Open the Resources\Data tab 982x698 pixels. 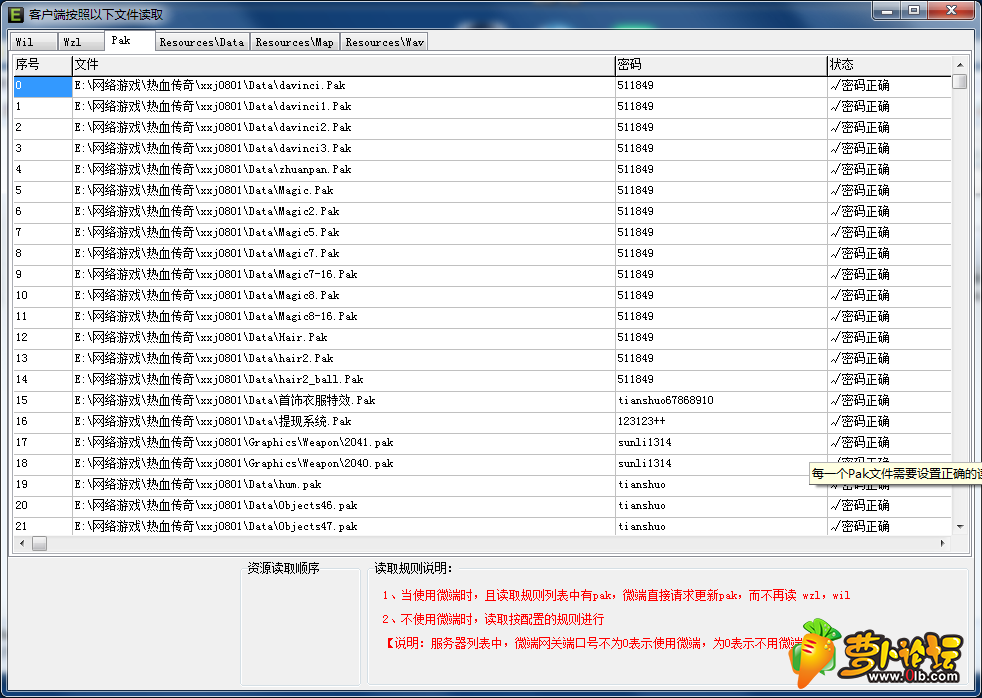[x=202, y=42]
